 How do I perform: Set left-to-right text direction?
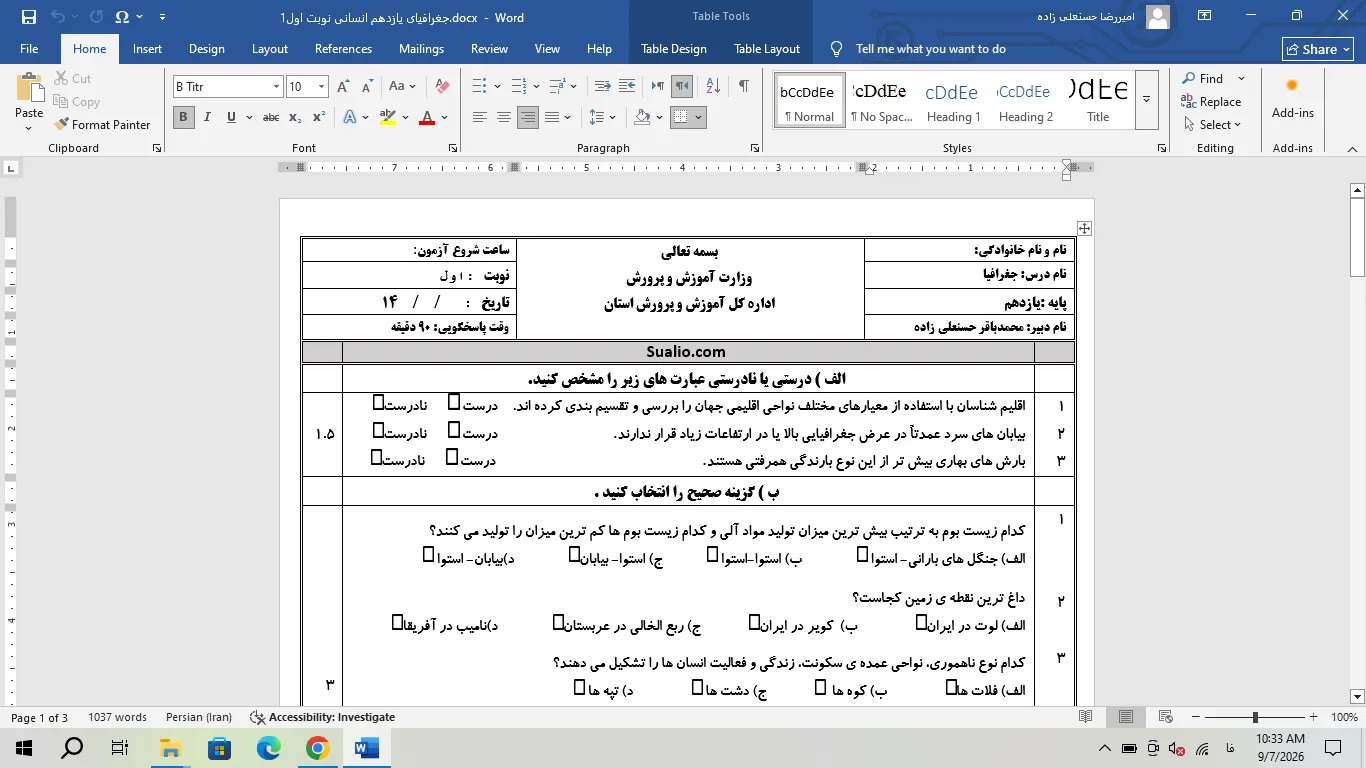[658, 87]
